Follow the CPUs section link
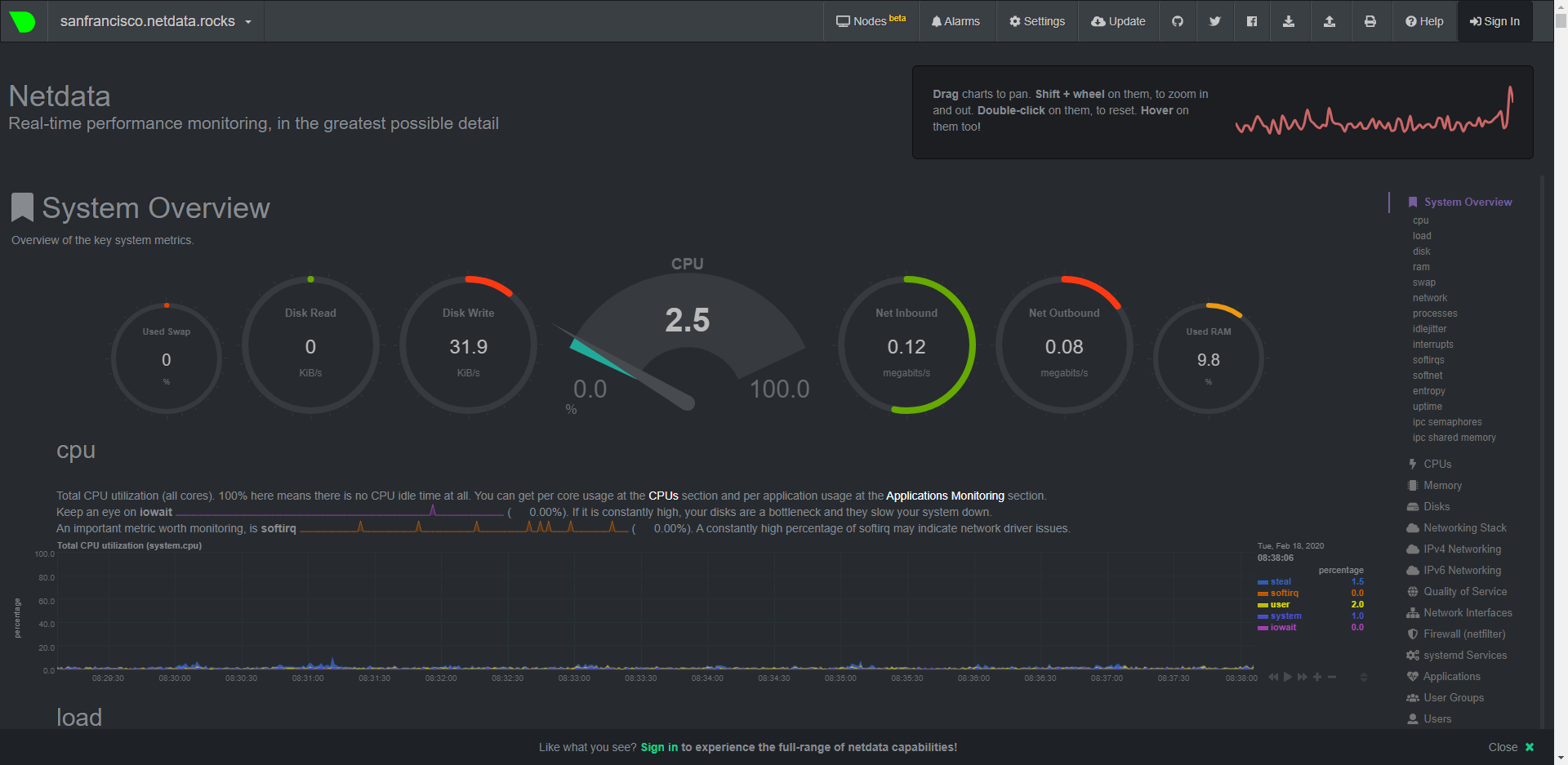 [x=663, y=496]
